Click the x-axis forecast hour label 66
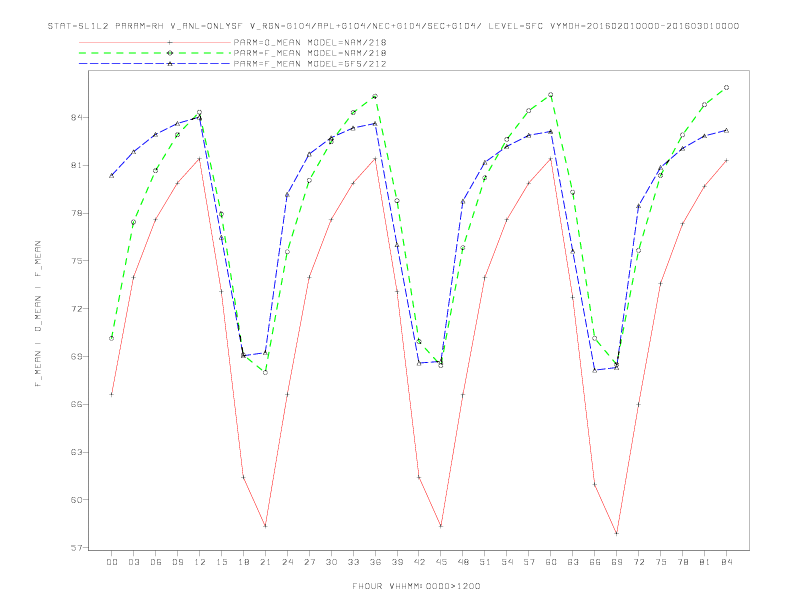This screenshot has height=612, width=792. [x=595, y=562]
